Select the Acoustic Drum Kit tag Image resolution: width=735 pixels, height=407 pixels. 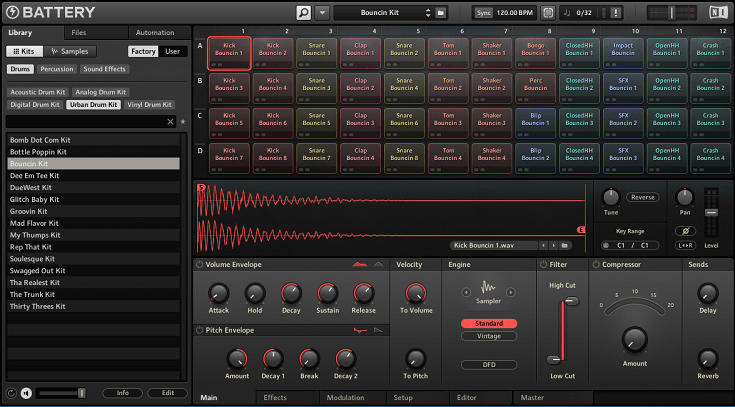38,92
